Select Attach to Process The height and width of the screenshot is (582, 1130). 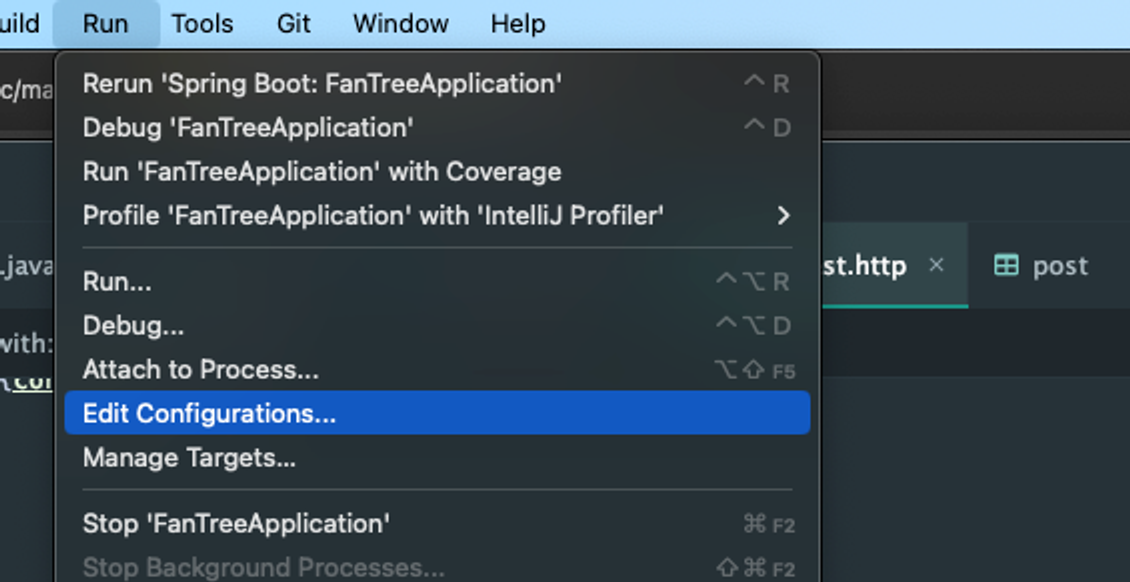click(200, 369)
